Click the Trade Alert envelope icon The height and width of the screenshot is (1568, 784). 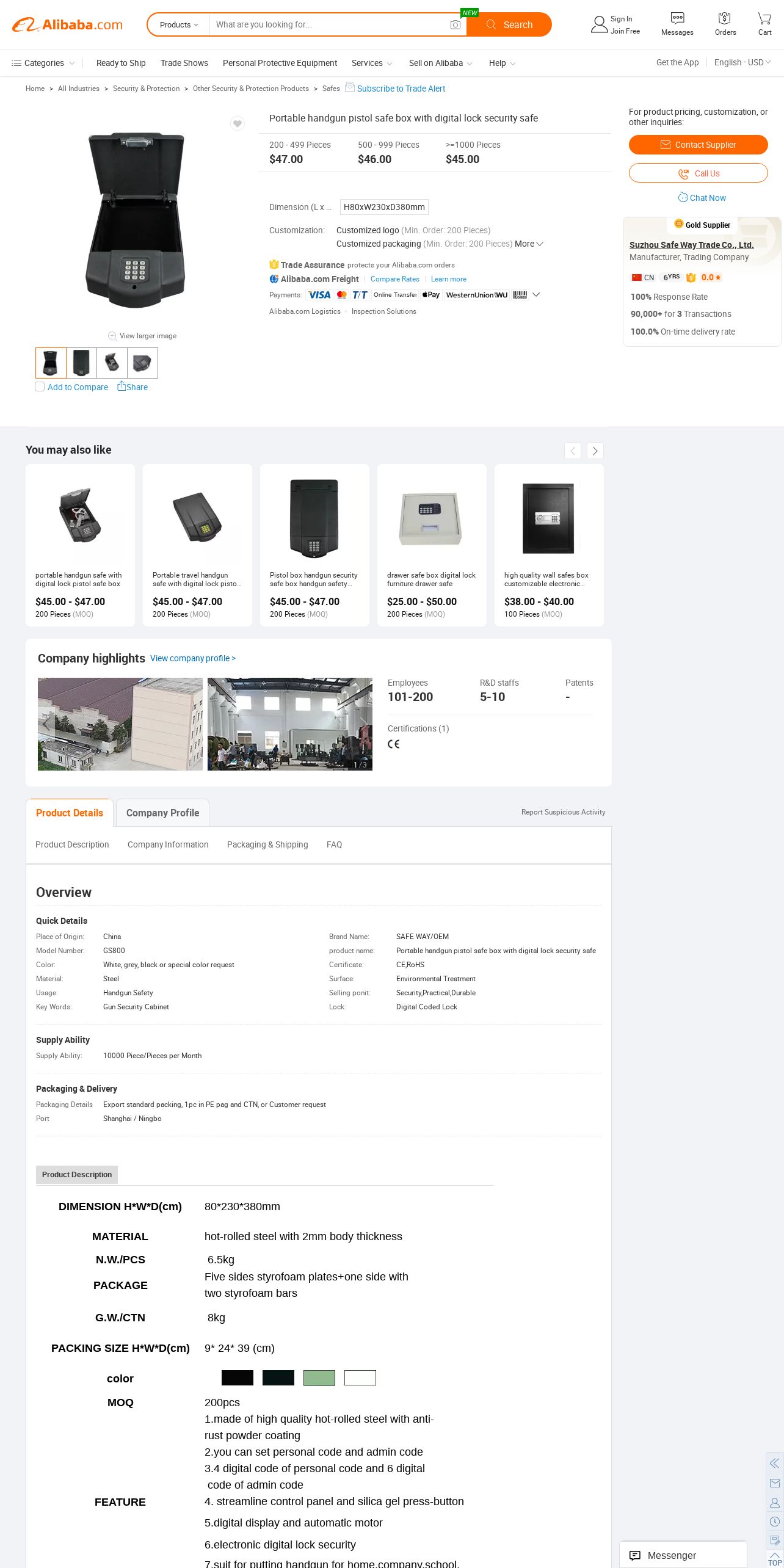tap(350, 87)
